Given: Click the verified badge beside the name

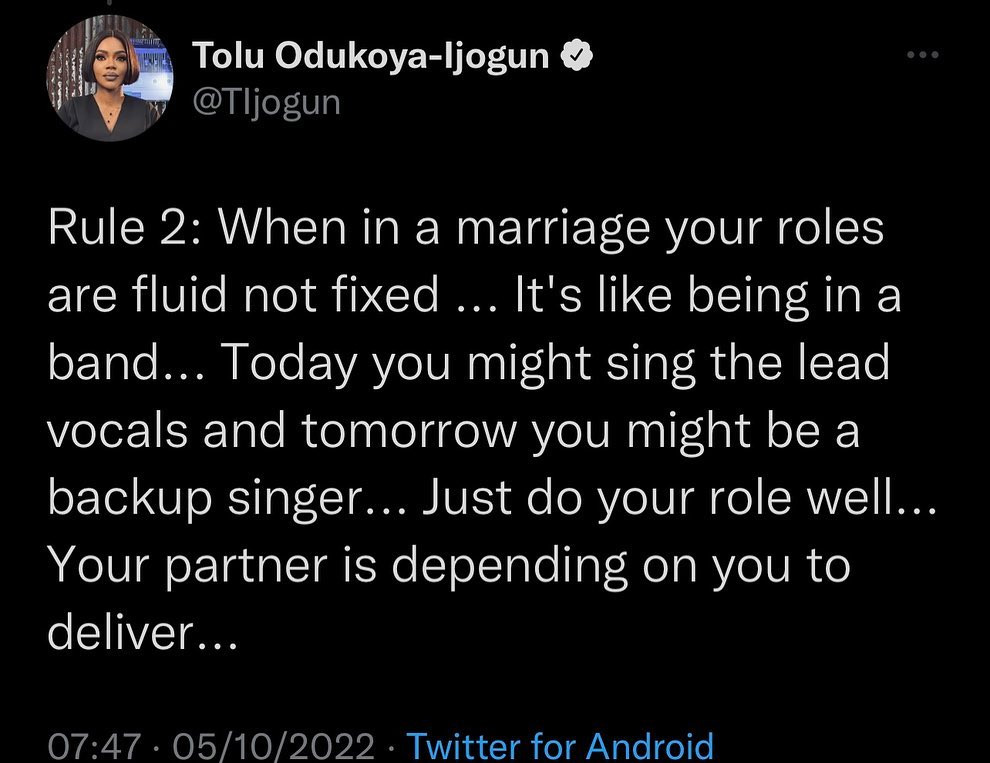Looking at the screenshot, I should pyautogui.click(x=577, y=58).
